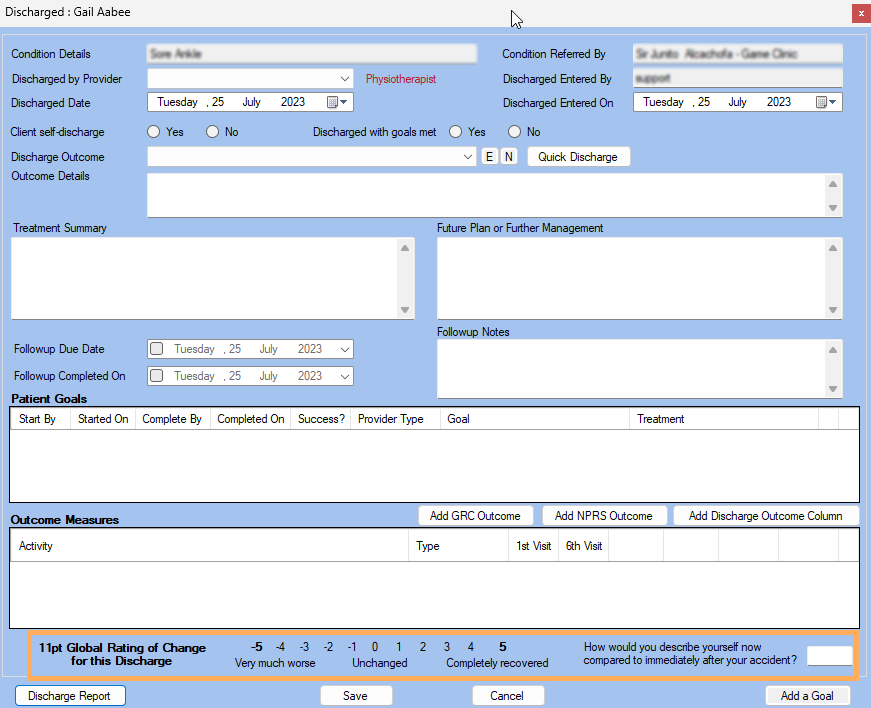Expand the Followup Due Date dropdown arrow
Screen dimensions: 871x708
click(345, 349)
